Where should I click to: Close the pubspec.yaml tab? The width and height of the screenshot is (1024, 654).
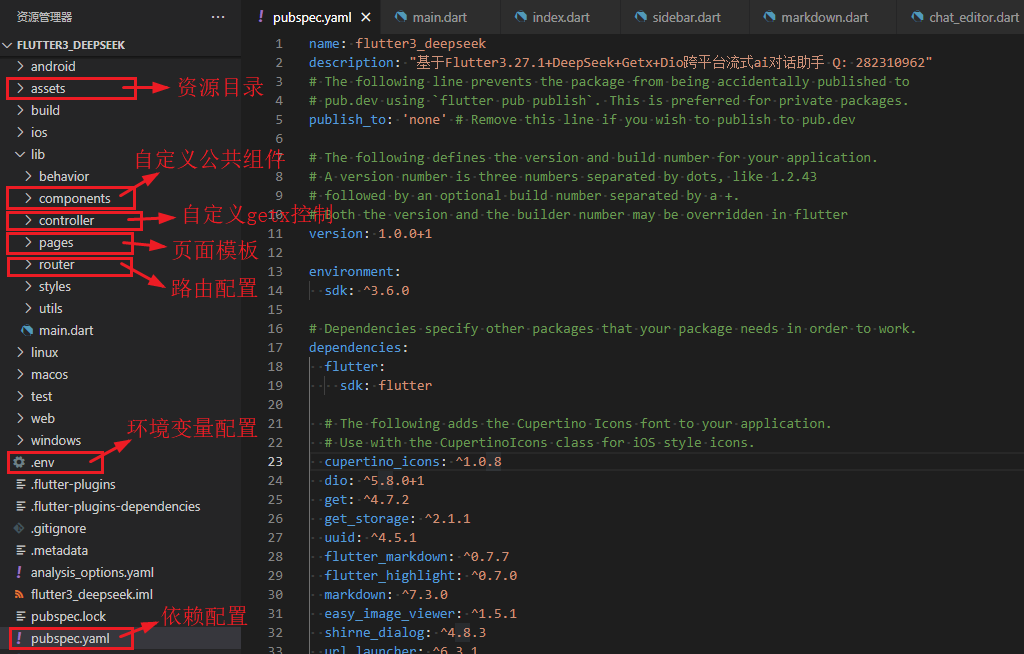click(x=365, y=17)
